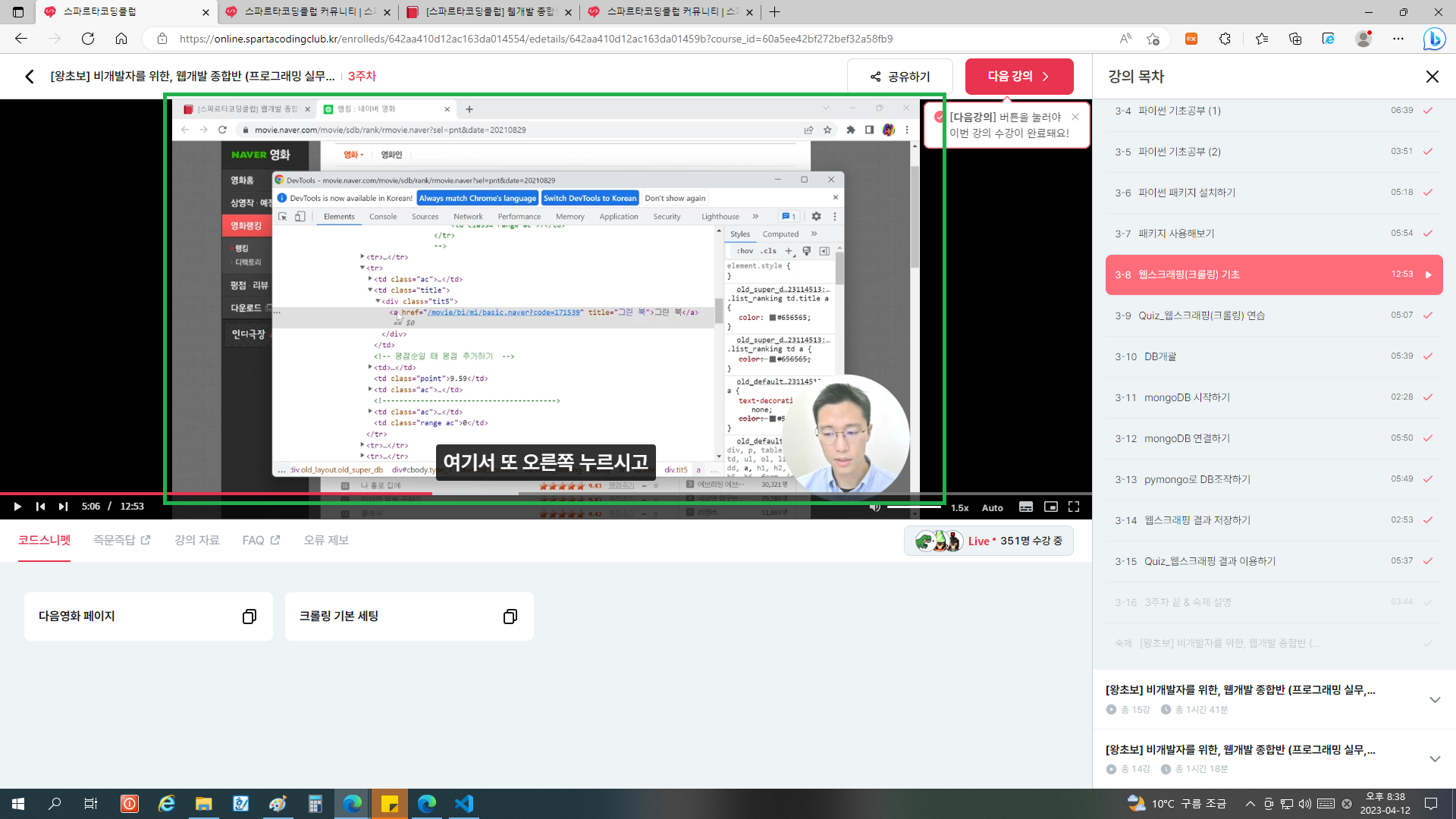Open browser profile avatar
This screenshot has width=1456, height=819.
pos(1363,39)
